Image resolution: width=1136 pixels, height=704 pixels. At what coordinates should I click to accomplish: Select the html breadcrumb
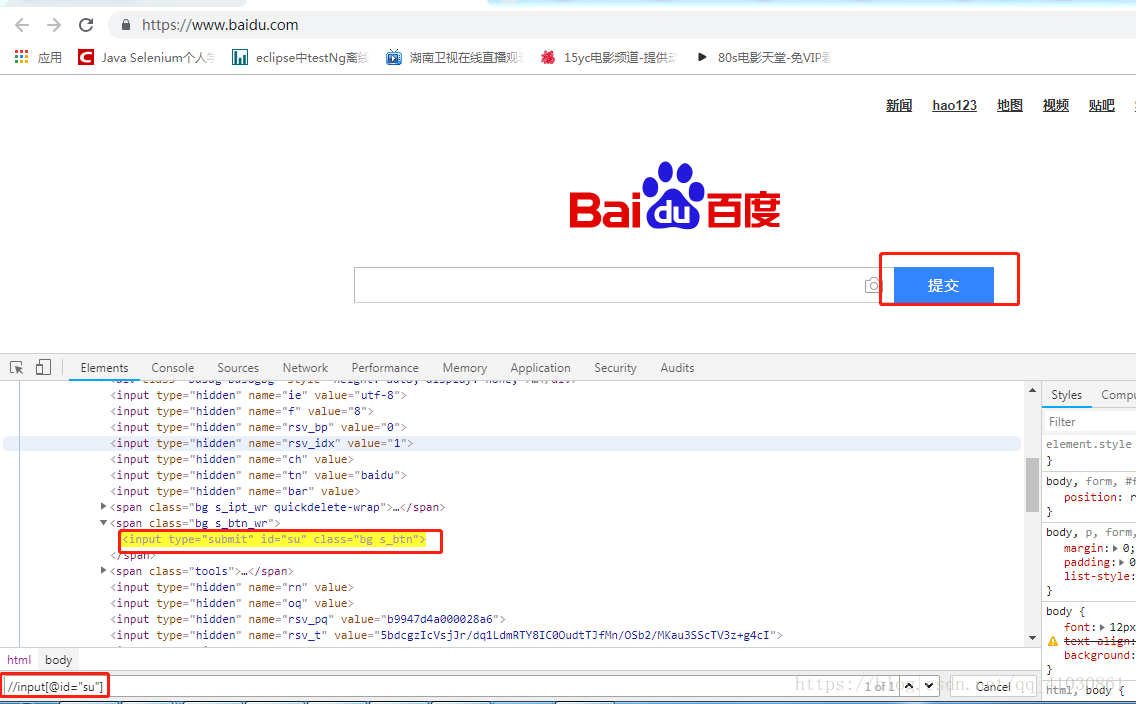point(19,660)
